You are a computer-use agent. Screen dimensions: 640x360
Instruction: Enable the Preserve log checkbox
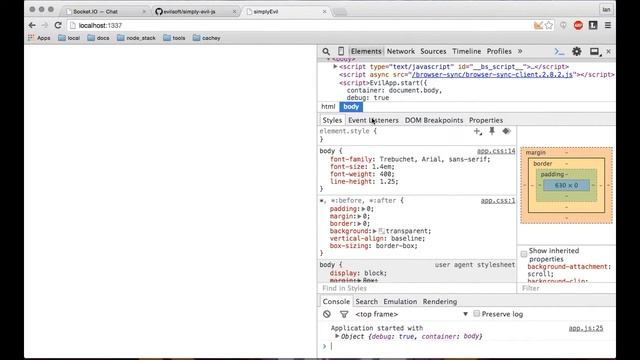coord(476,313)
